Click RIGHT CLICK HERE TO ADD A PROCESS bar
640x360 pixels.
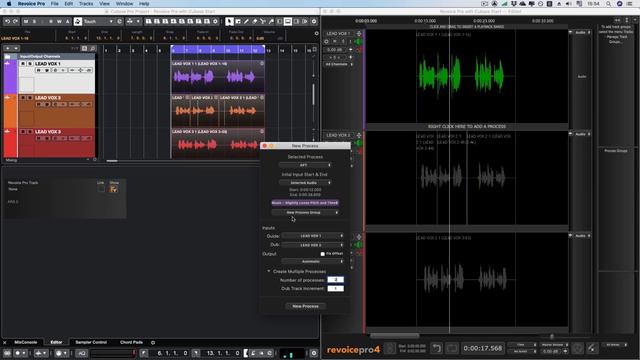click(x=467, y=127)
